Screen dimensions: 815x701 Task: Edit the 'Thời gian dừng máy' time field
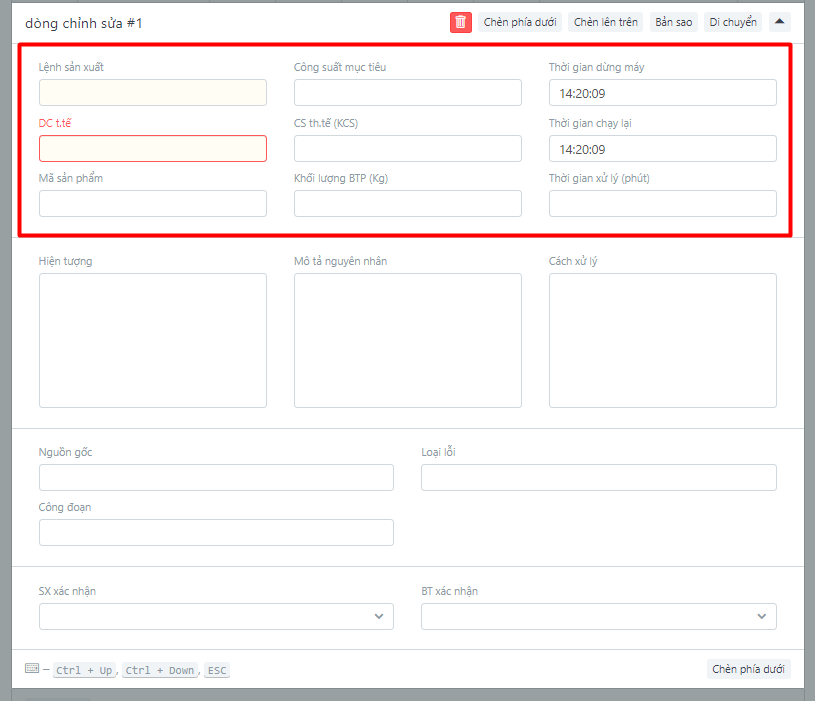click(x=662, y=93)
